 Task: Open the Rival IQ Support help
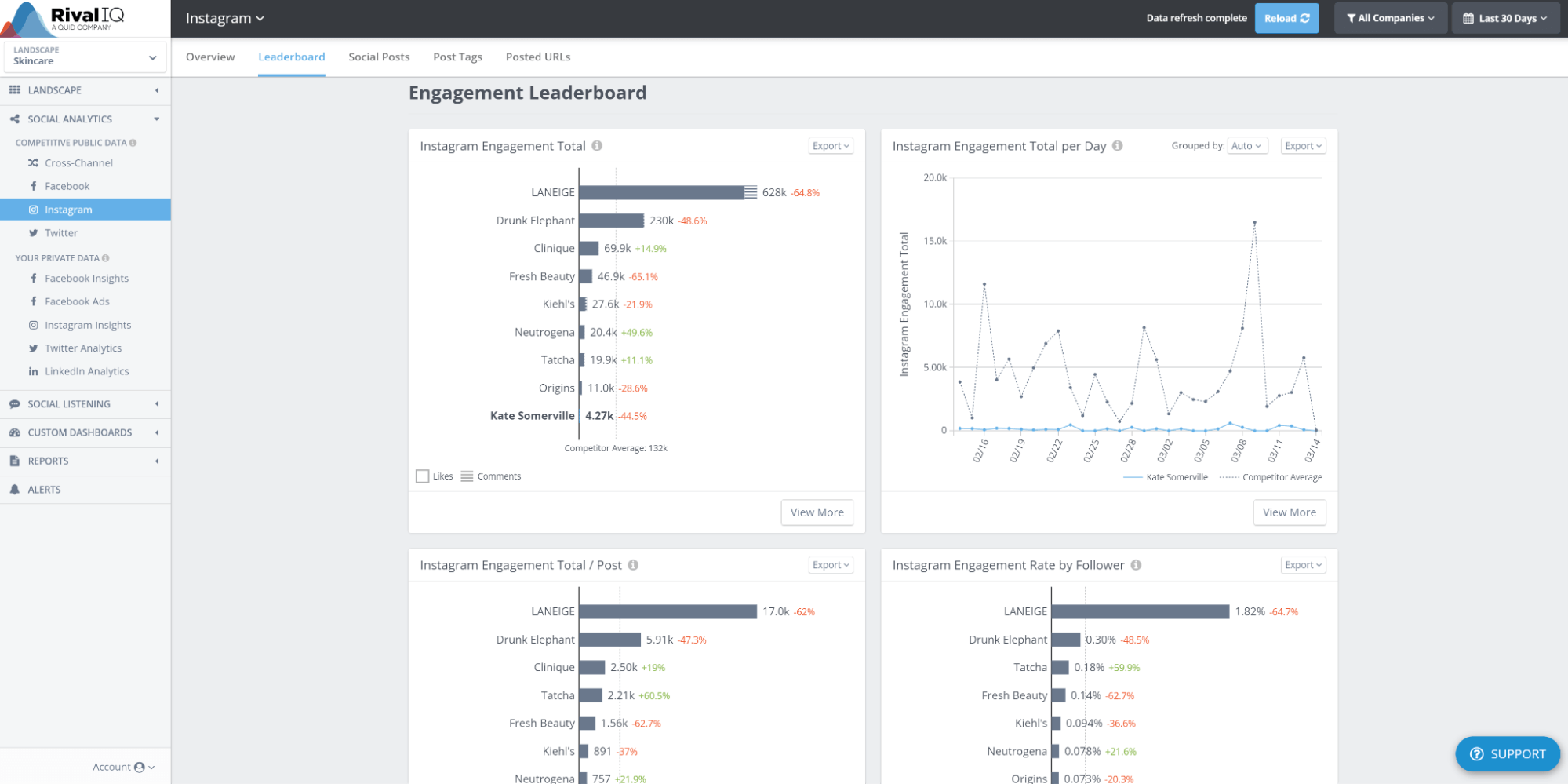click(x=1506, y=753)
